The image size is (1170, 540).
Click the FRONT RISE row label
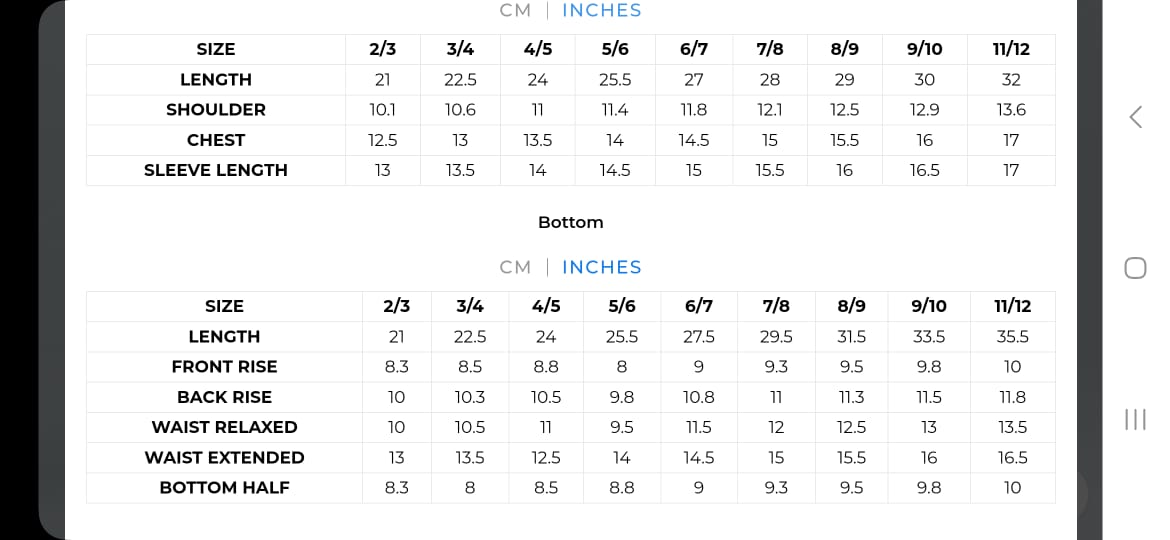[x=224, y=367]
